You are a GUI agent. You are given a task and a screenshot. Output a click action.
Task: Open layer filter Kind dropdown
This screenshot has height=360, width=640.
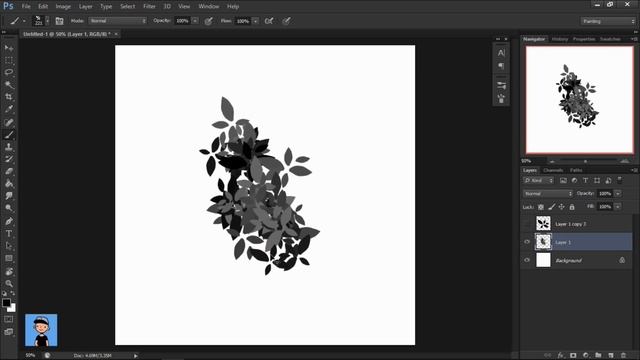pyautogui.click(x=538, y=180)
